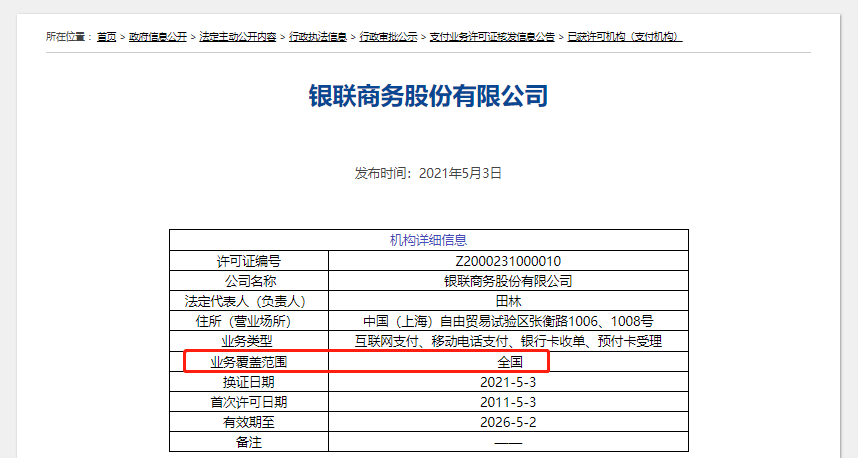Screen dimensions: 858x458
Task: Select the address 中国（上海）自由贸易试验区张衡路1006、1008号
Action: pyautogui.click(x=508, y=321)
